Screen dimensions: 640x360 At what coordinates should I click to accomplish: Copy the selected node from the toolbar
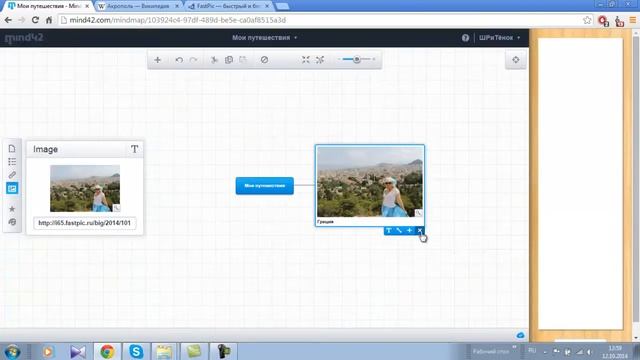(x=229, y=60)
